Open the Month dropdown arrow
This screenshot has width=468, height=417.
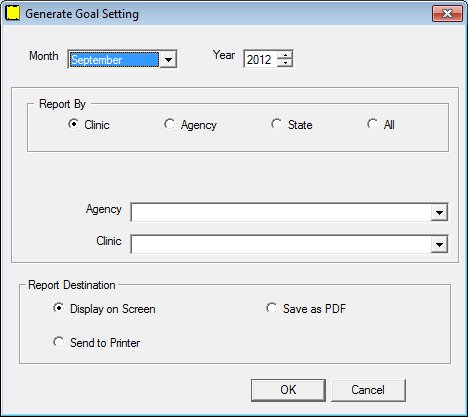[x=168, y=60]
